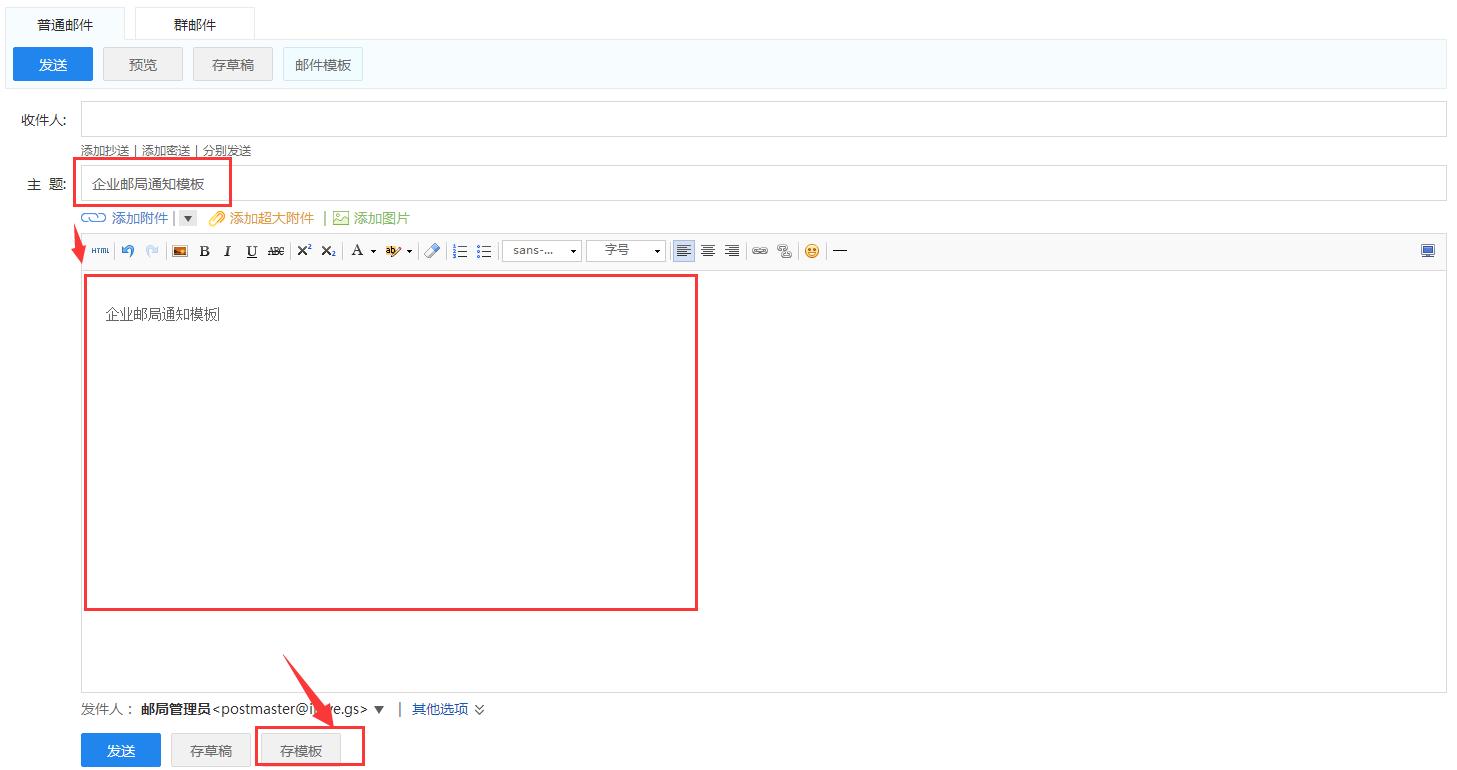Screen dimensions: 1457x770
Task: Click the 预览 preview button
Action: (x=143, y=64)
